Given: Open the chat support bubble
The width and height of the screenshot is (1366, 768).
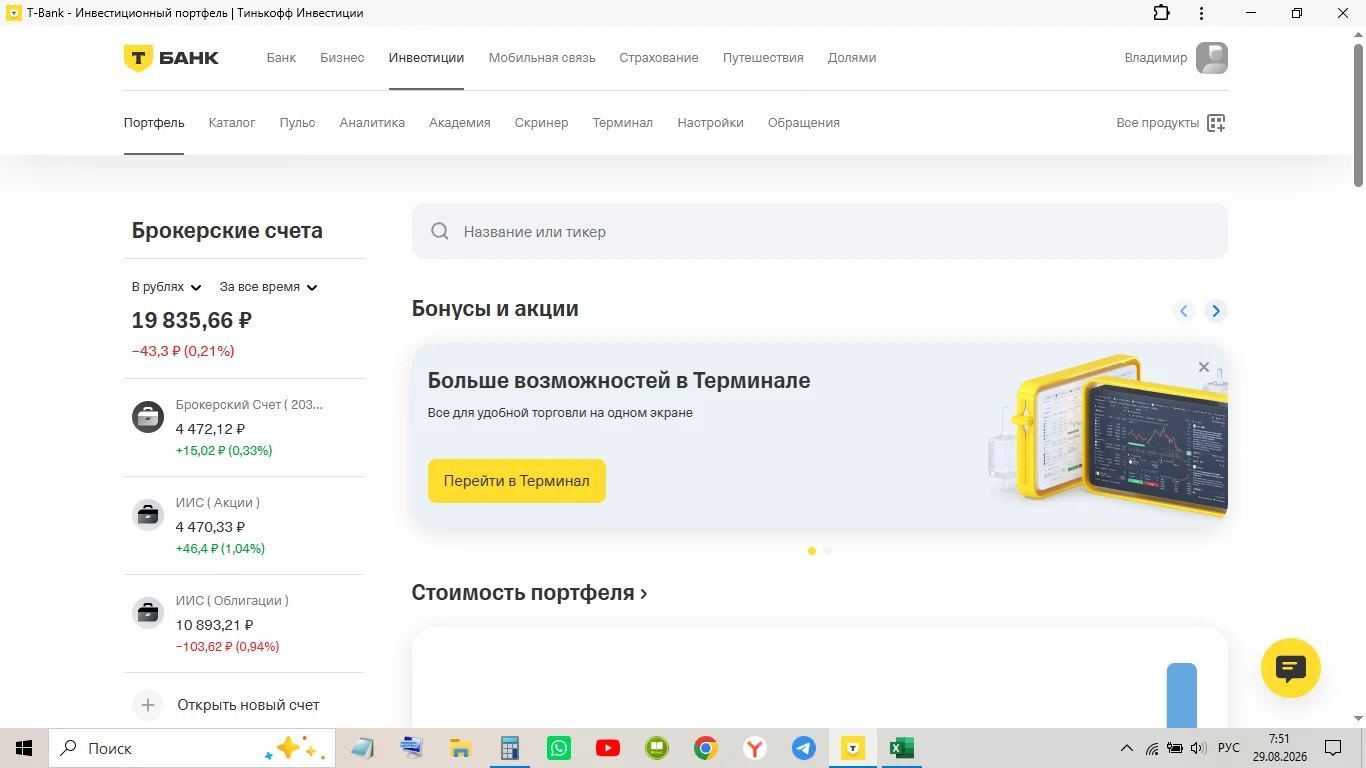Looking at the screenshot, I should tap(1291, 668).
